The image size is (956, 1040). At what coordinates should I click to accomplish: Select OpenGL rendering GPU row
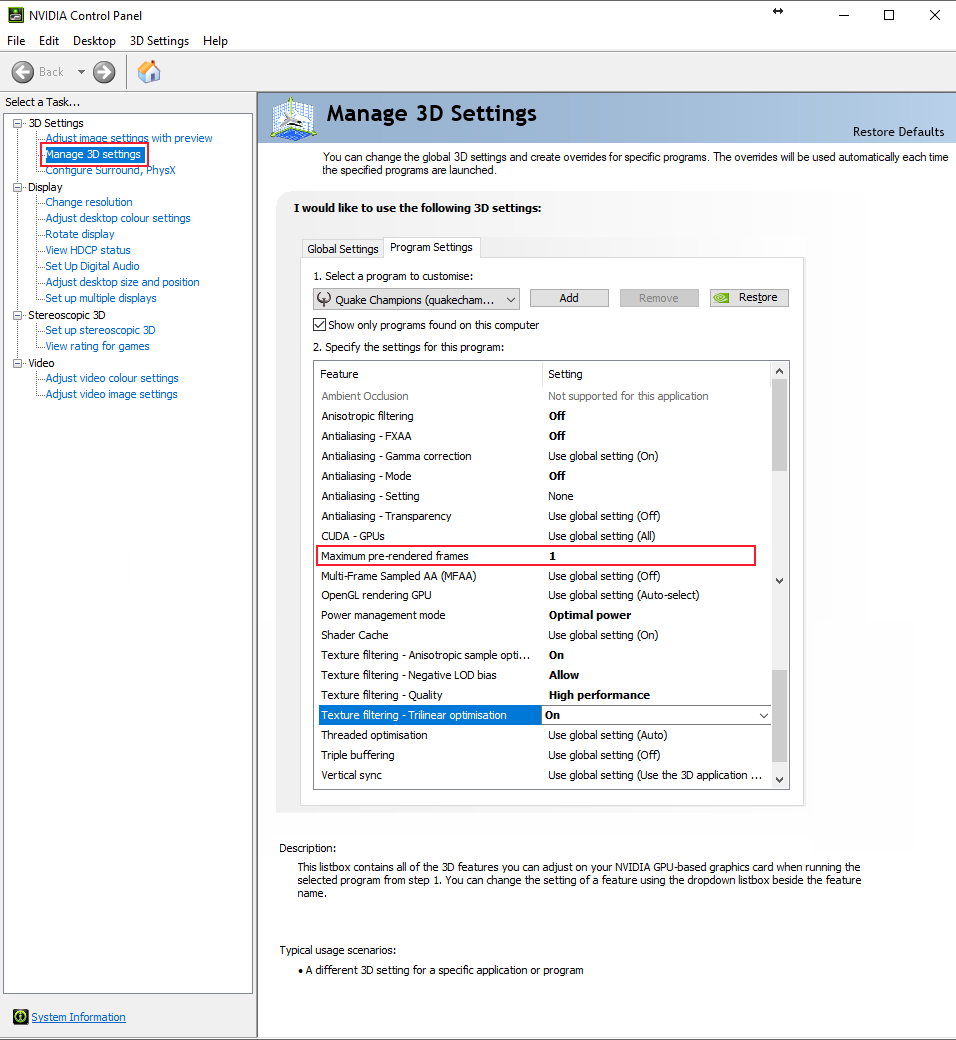(543, 595)
